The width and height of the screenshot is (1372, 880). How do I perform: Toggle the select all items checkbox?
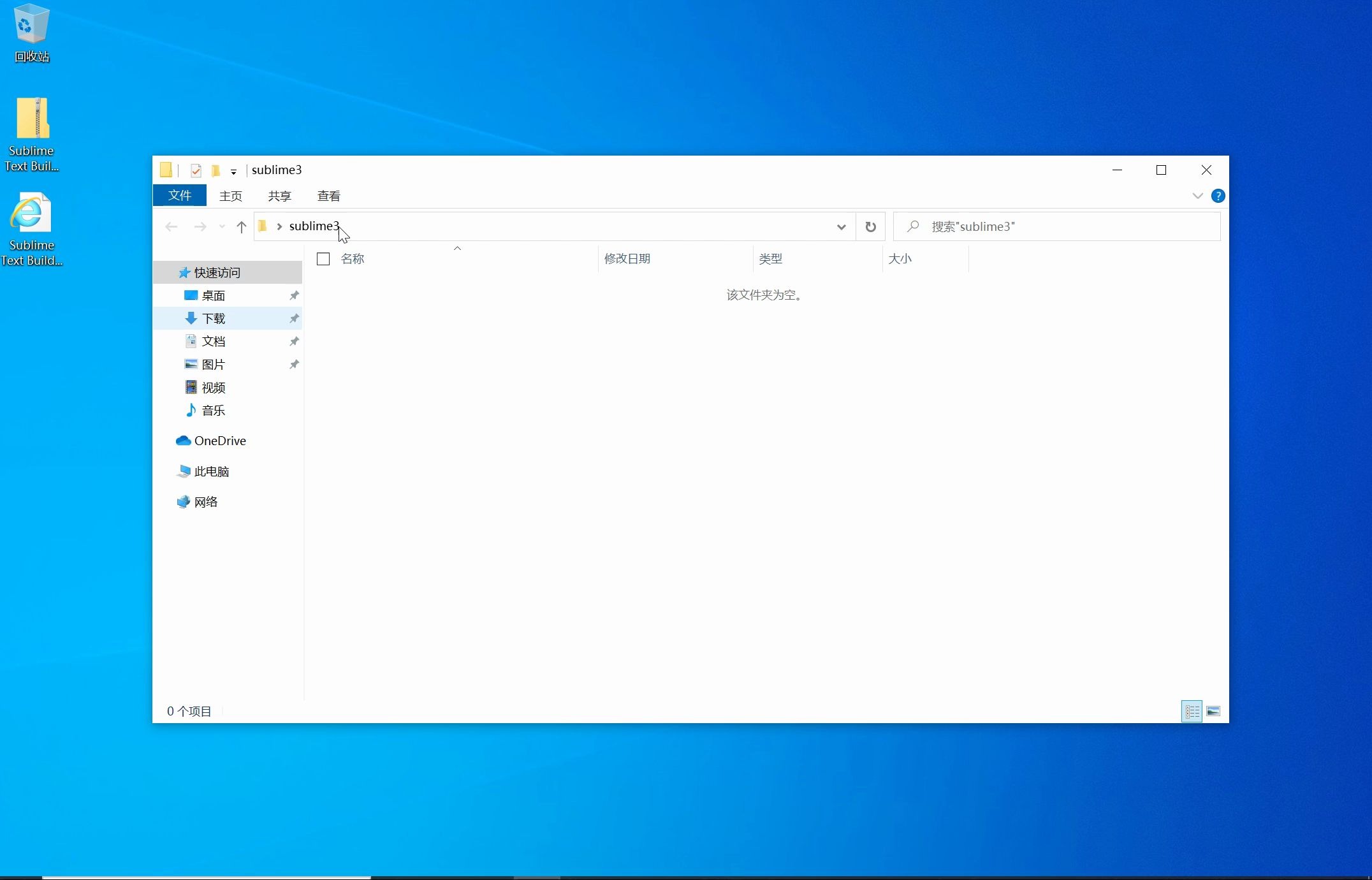(323, 258)
